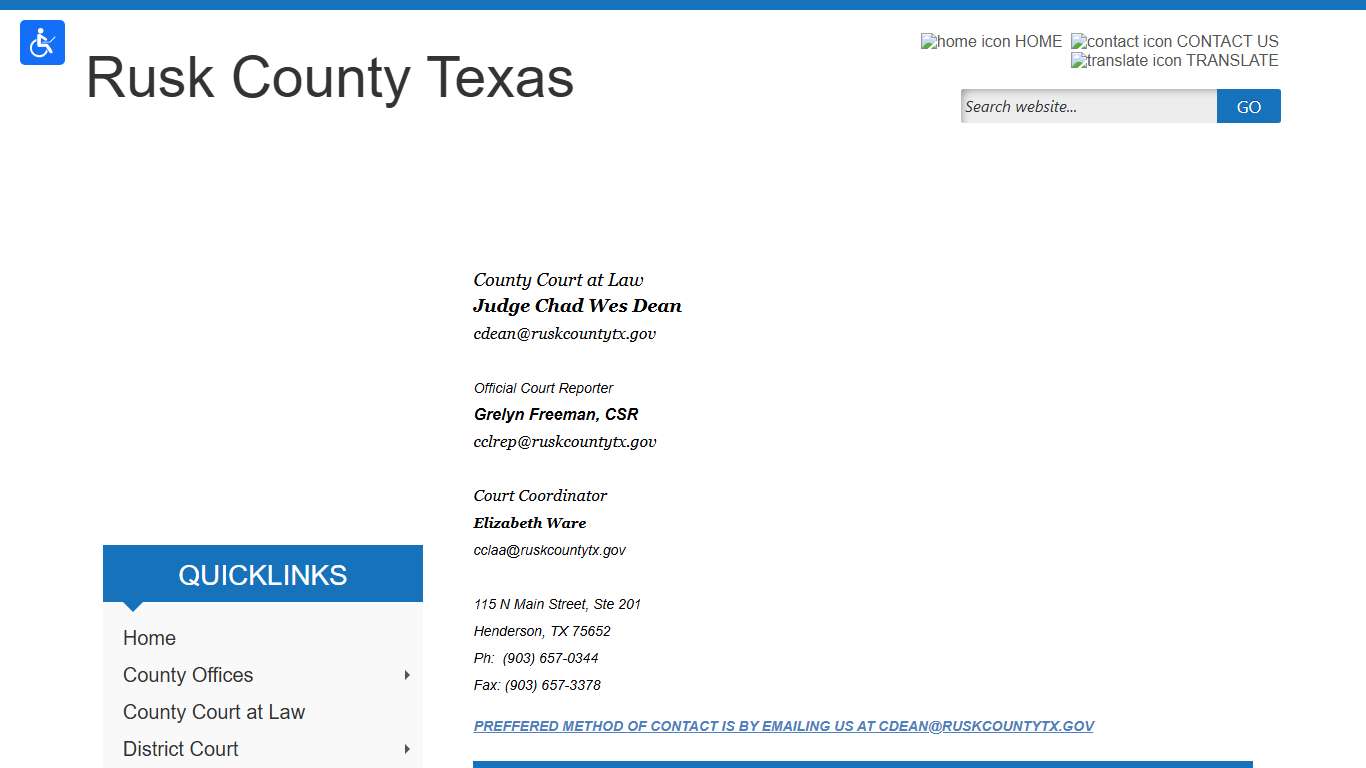Click the QUICKLINKS panel header
The height and width of the screenshot is (768, 1366).
click(x=262, y=574)
